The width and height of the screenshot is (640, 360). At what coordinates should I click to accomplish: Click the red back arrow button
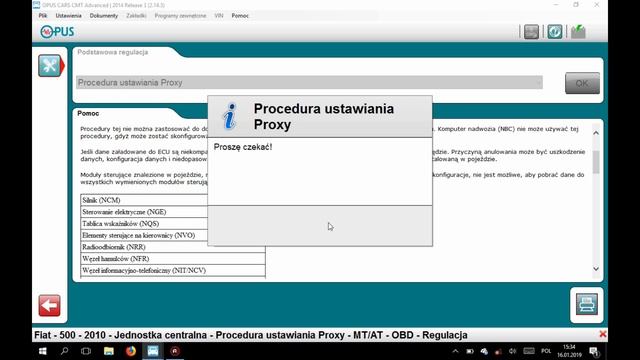pos(49,305)
